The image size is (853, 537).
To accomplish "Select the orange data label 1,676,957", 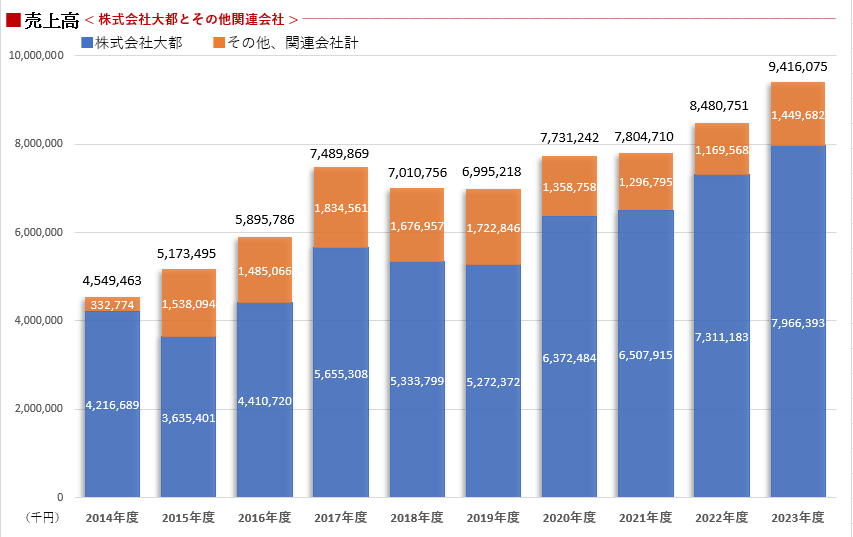I will 417,226.
